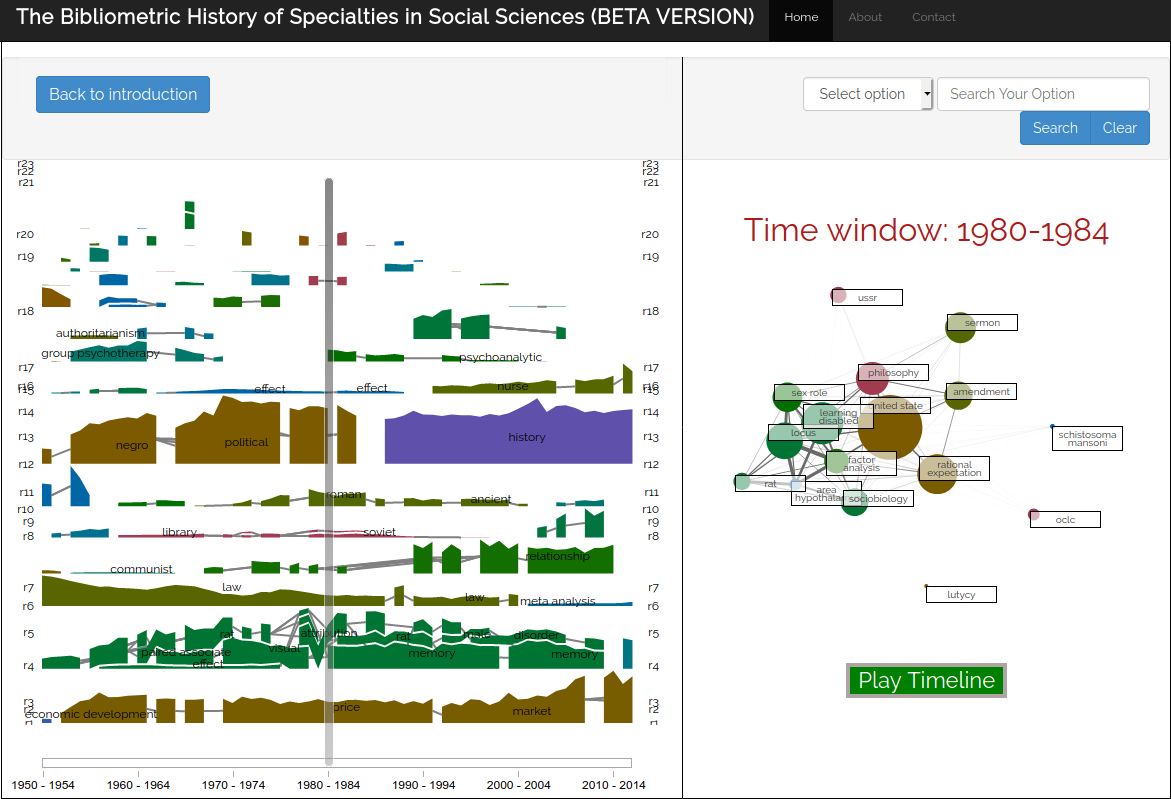Click the schistosoma mansoni node label

(1087, 438)
